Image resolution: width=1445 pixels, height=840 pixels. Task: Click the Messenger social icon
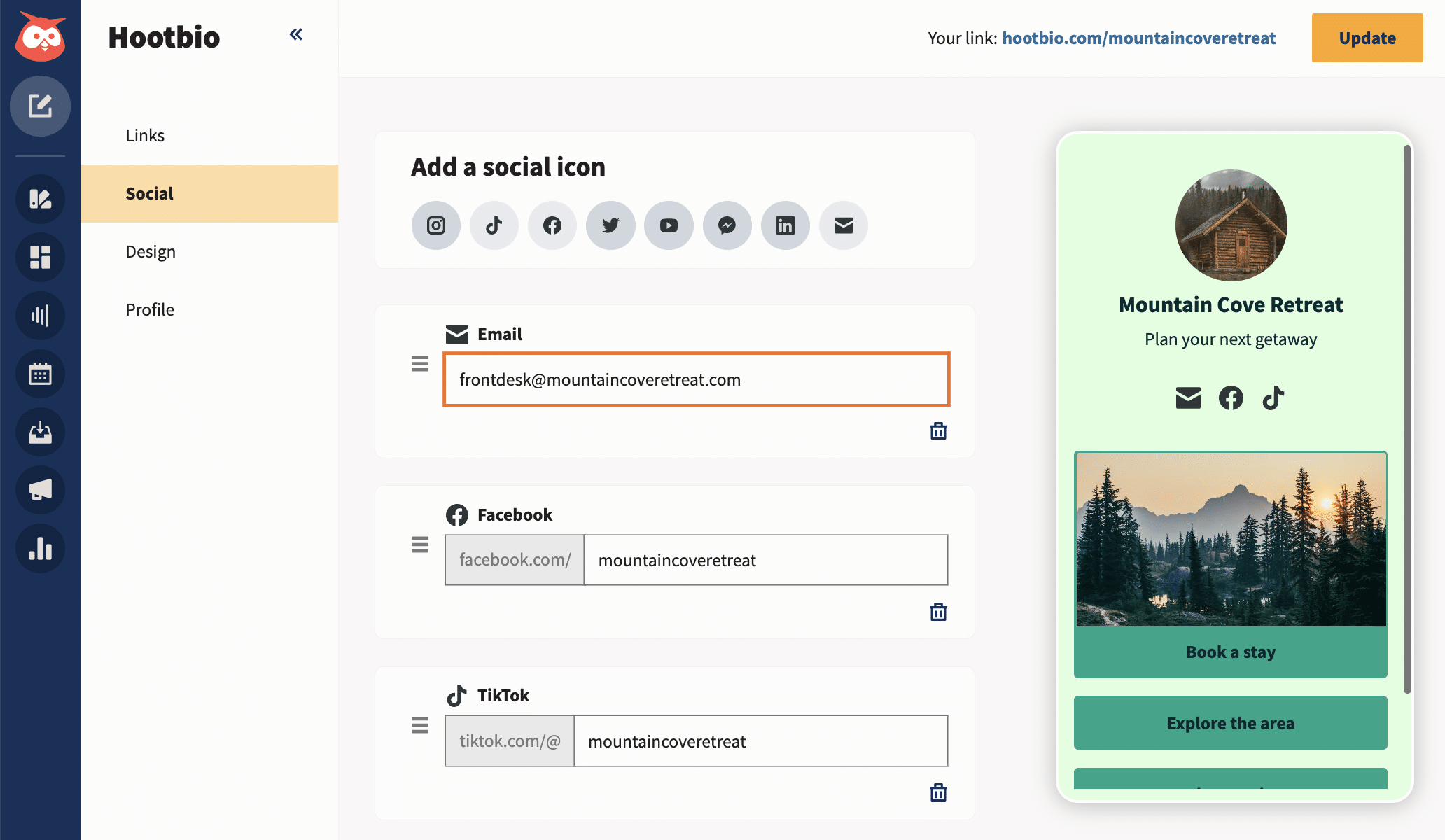[x=728, y=225]
